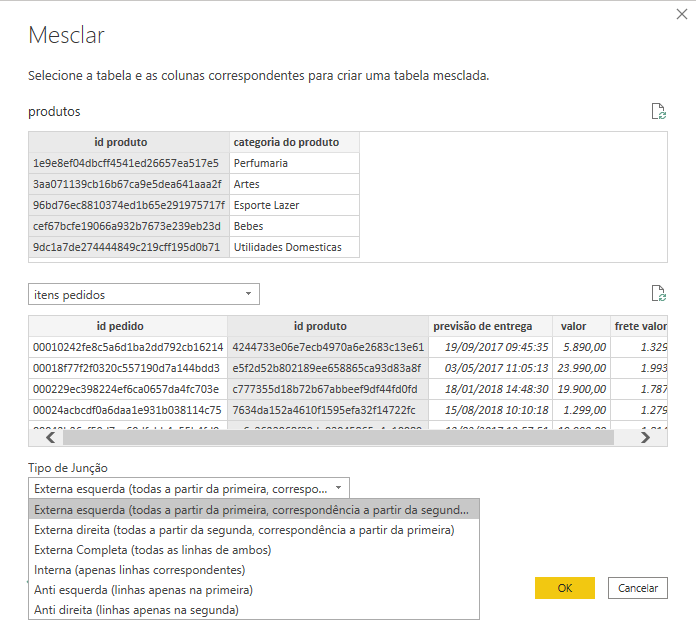Click refresh icon for itens pedidos table
The image size is (696, 626).
658,293
